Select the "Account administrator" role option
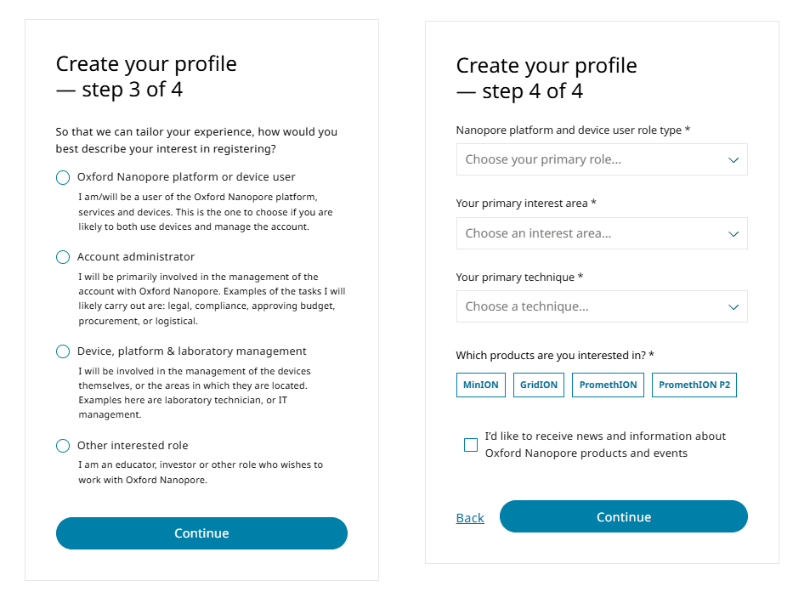This screenshot has height=605, width=803. click(x=62, y=257)
